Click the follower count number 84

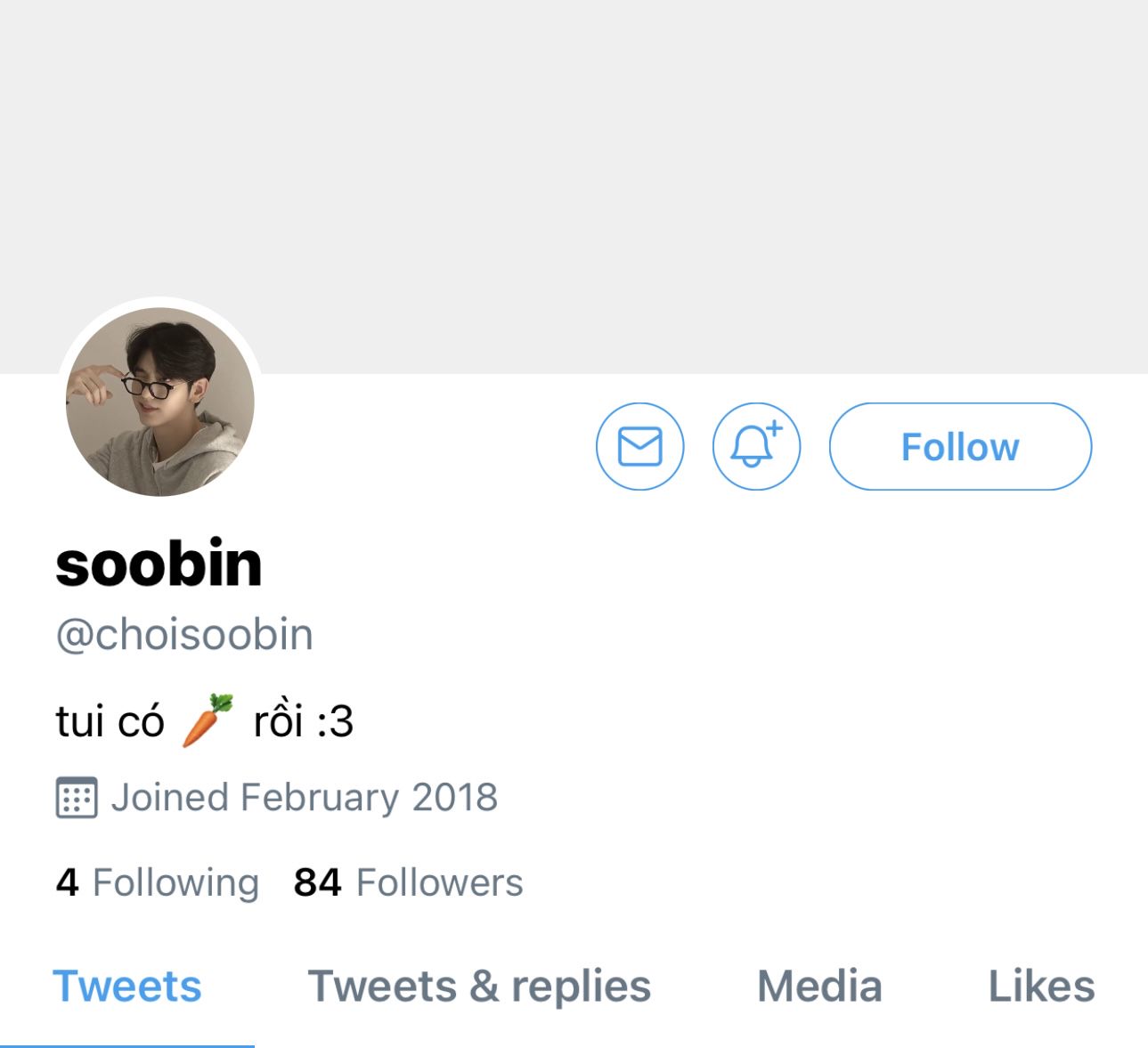[317, 882]
